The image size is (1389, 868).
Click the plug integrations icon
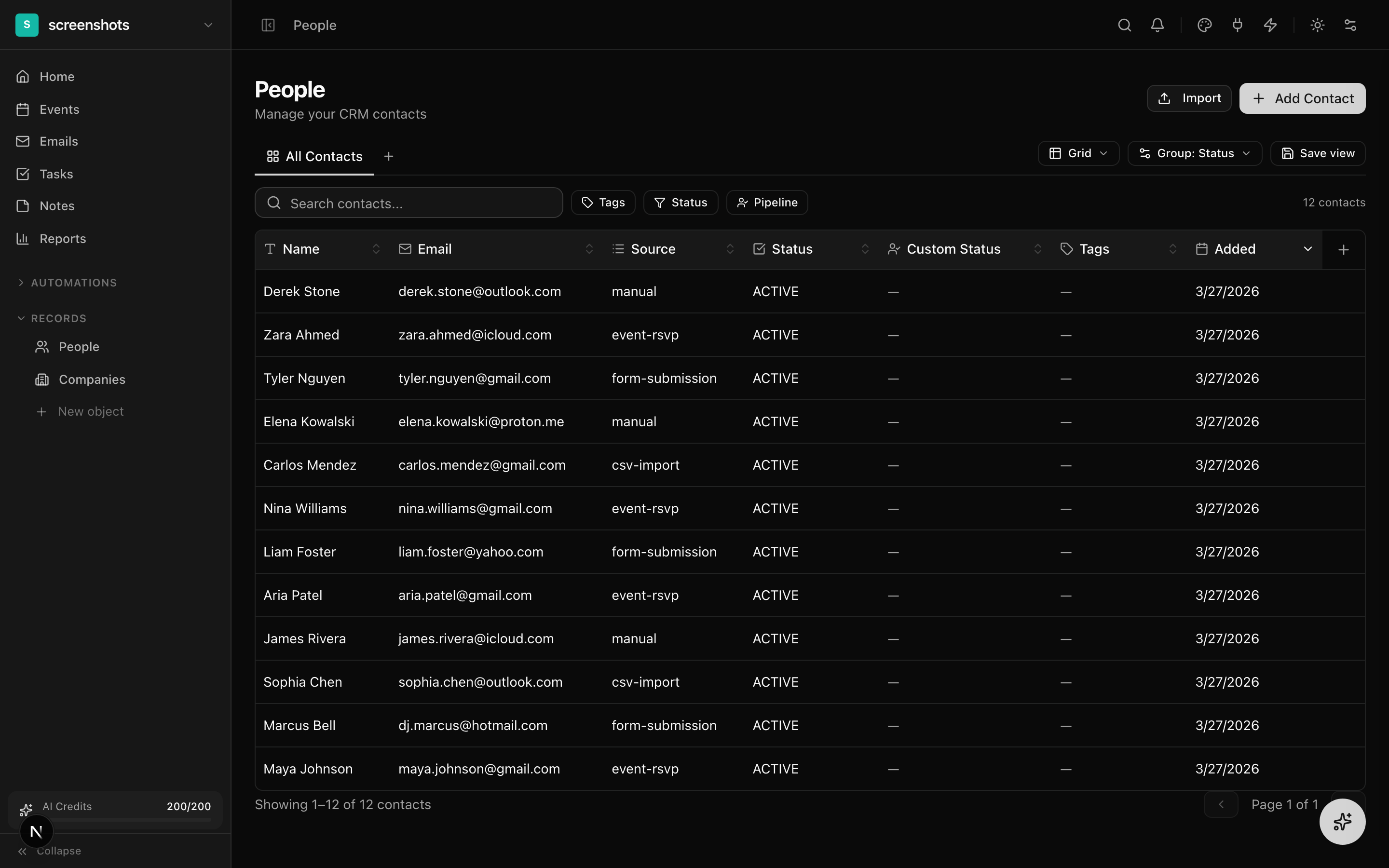(x=1237, y=25)
